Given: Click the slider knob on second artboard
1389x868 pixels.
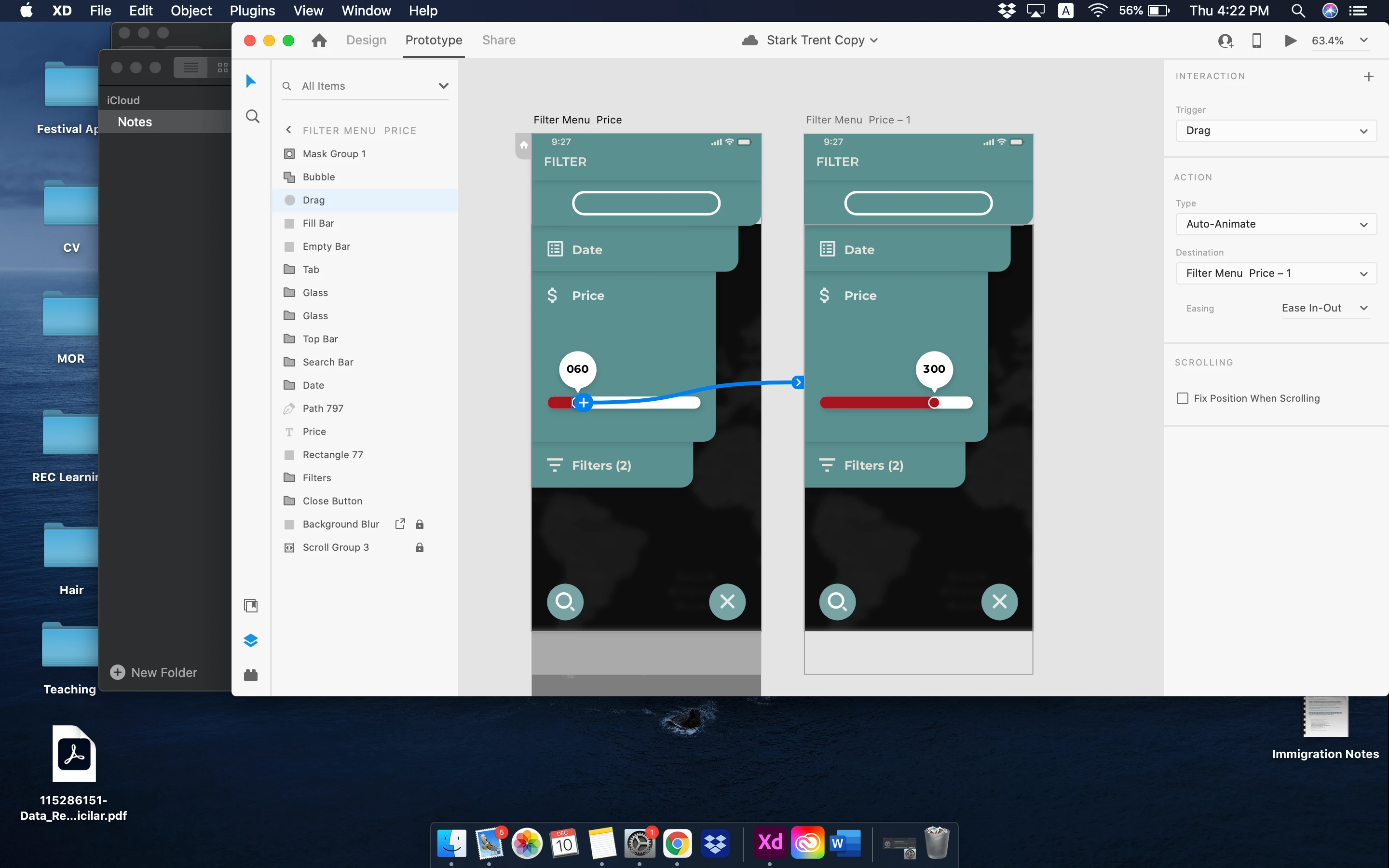Looking at the screenshot, I should pos(933,403).
